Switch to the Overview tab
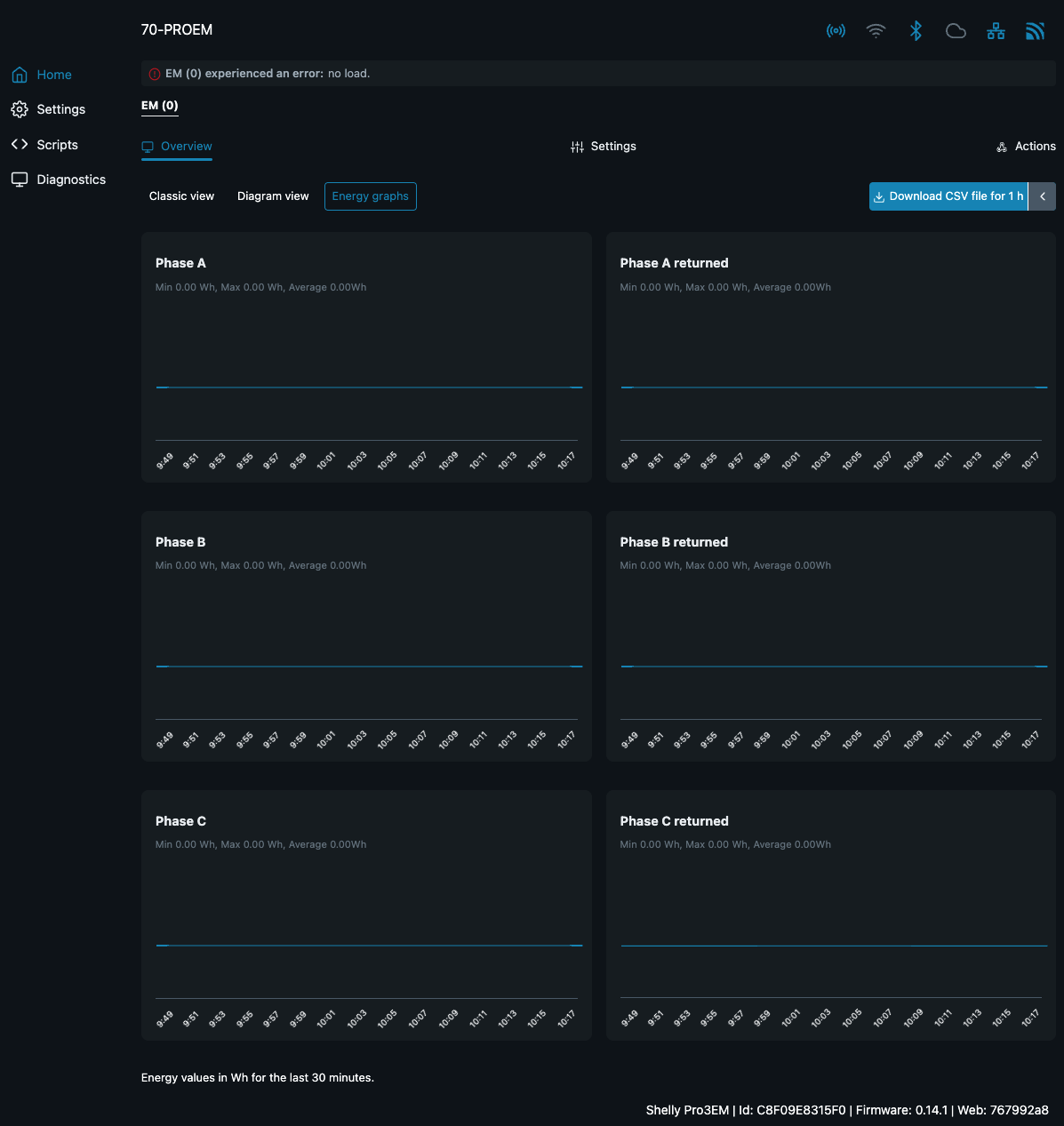 click(x=177, y=147)
